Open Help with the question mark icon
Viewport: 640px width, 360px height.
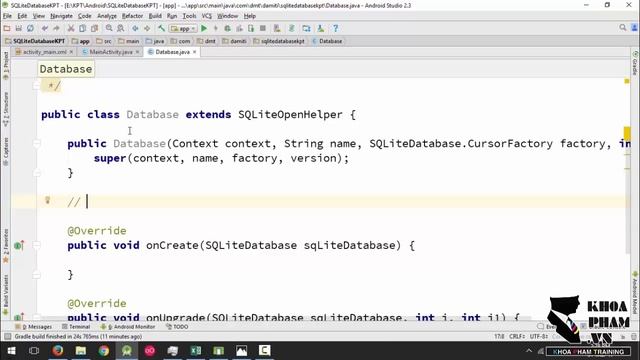pos(336,28)
